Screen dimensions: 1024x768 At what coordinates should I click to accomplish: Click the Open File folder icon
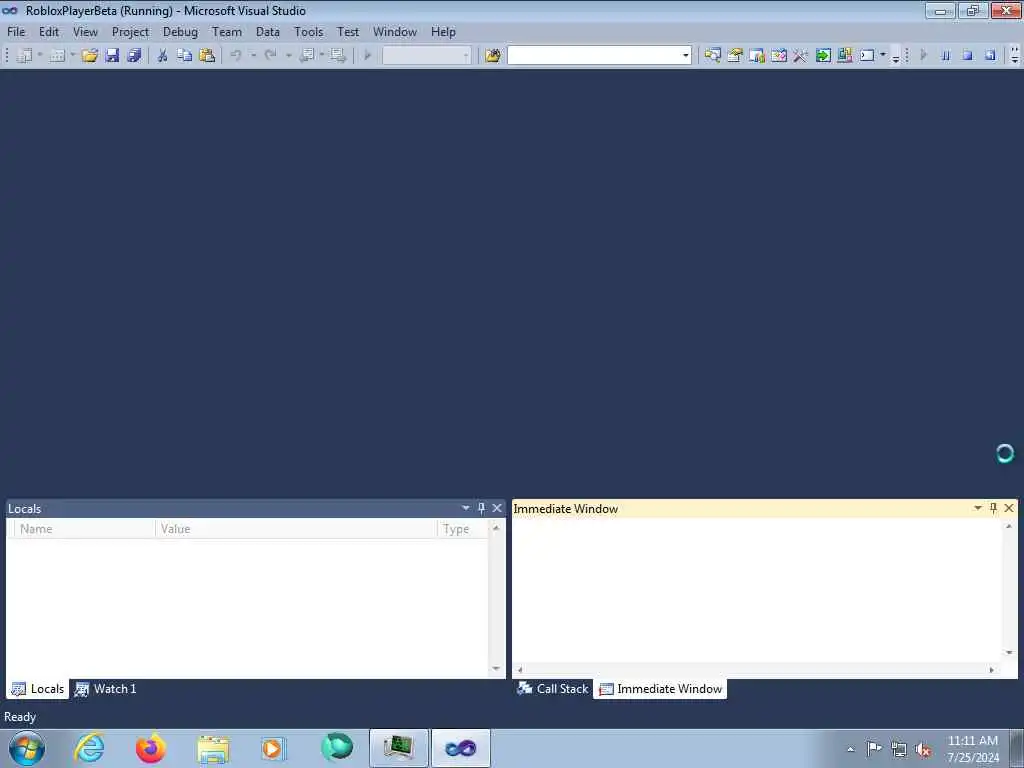[89, 56]
